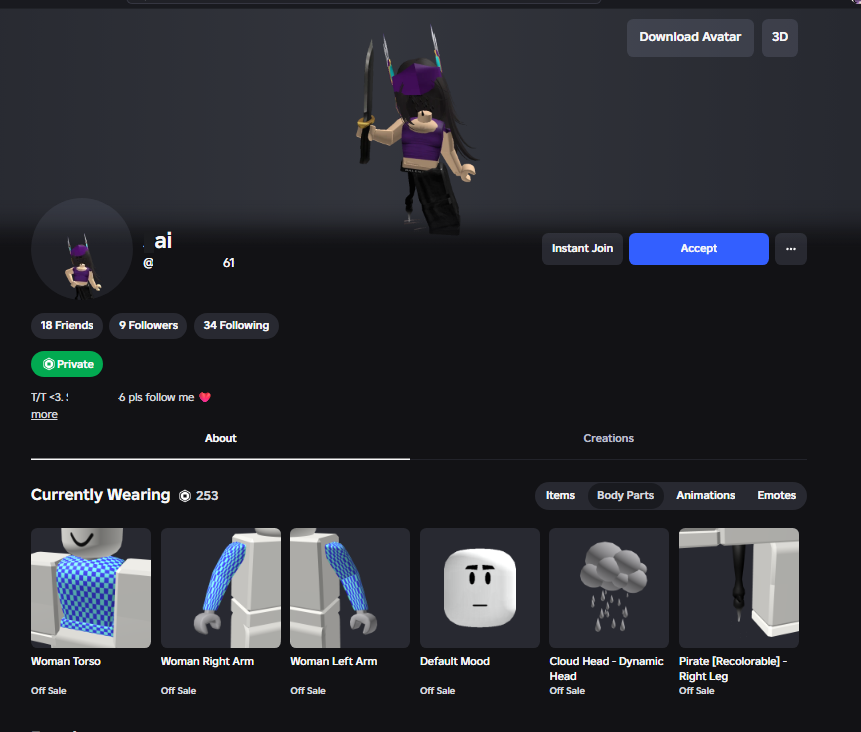Click the Woman Left Arm name
Image resolution: width=861 pixels, height=732 pixels.
334,662
